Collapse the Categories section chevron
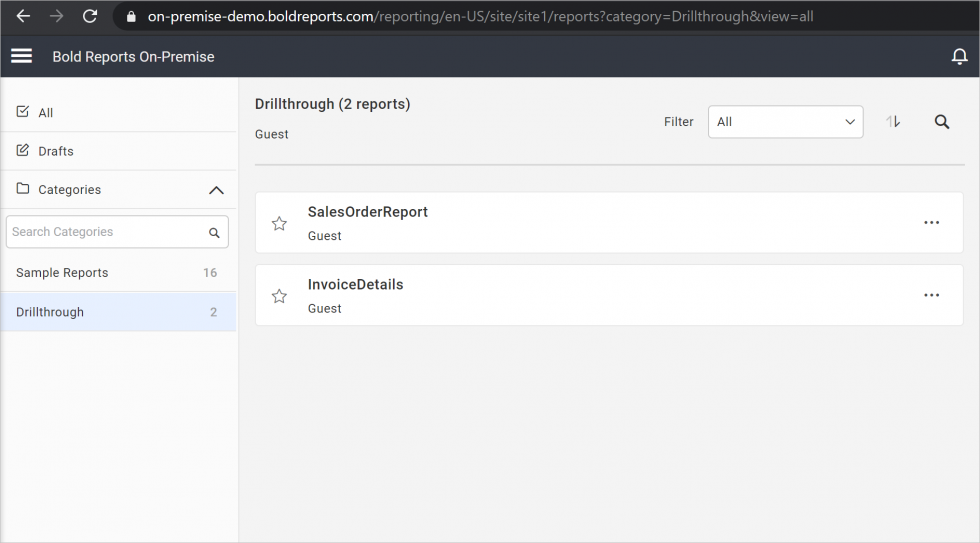The image size is (980, 543). tap(216, 190)
